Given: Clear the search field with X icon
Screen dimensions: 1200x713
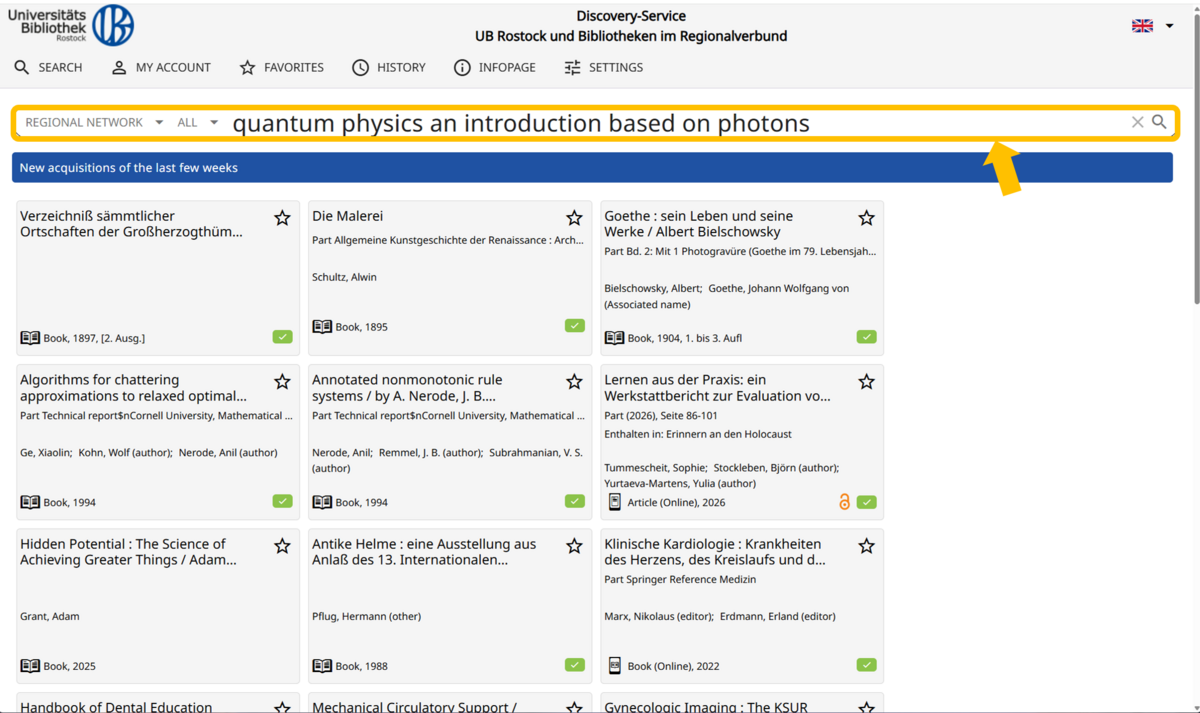Looking at the screenshot, I should tap(1137, 122).
